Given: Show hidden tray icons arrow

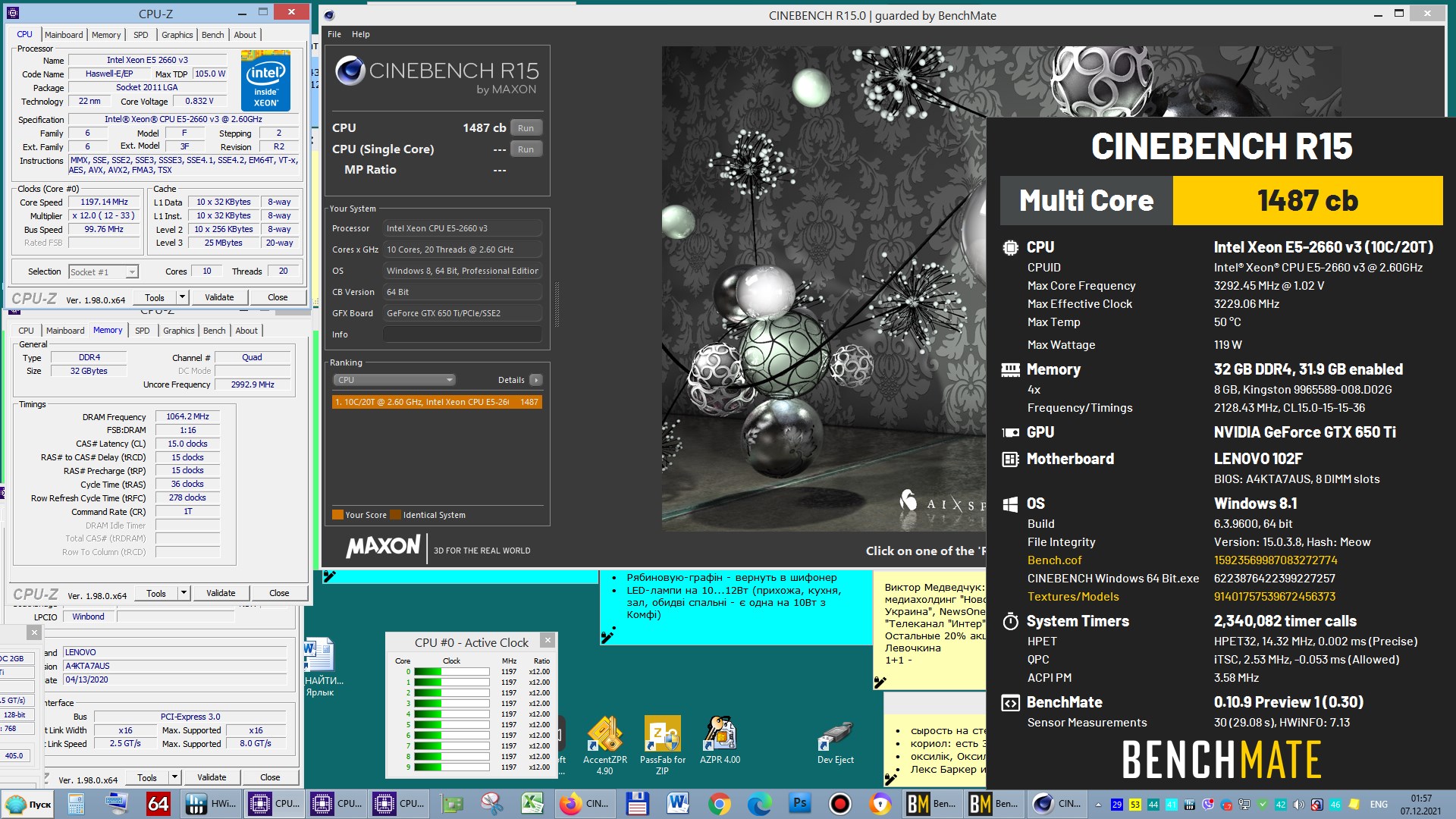Looking at the screenshot, I should [1097, 805].
